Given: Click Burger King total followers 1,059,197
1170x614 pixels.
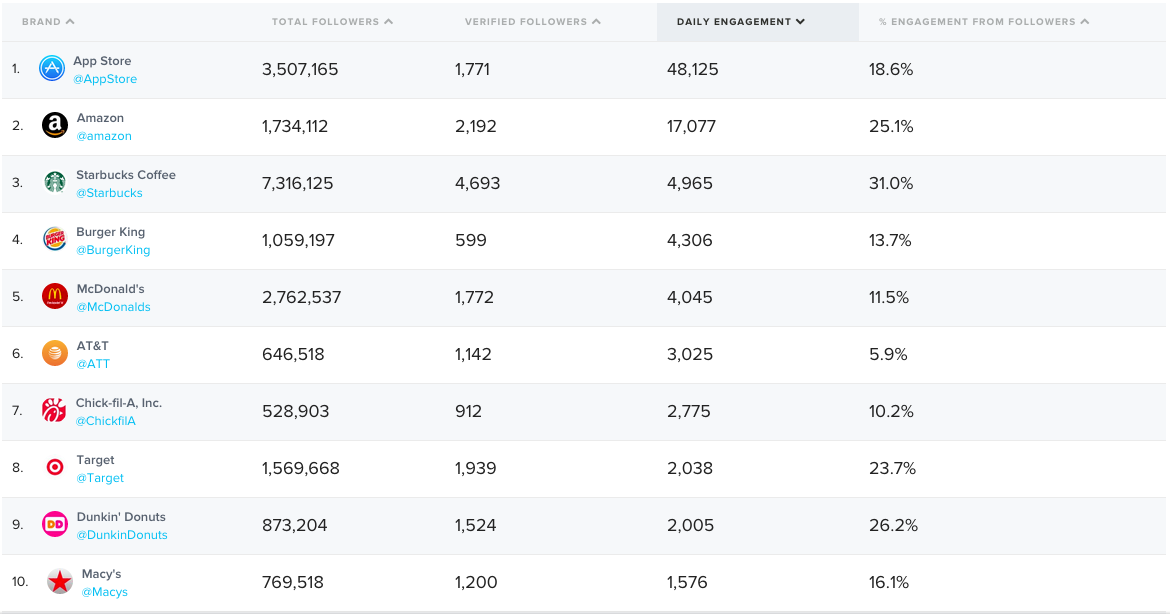Looking at the screenshot, I should [x=298, y=240].
